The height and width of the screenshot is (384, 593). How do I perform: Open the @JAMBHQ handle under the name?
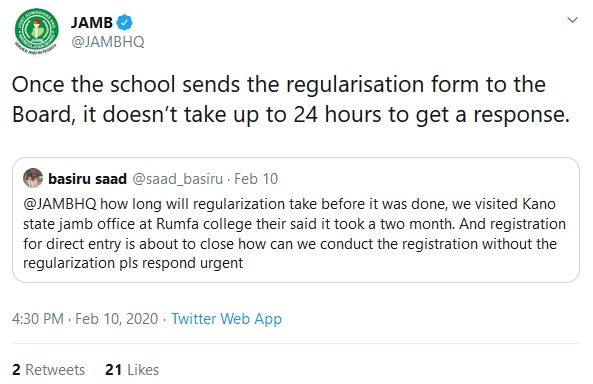[x=108, y=42]
